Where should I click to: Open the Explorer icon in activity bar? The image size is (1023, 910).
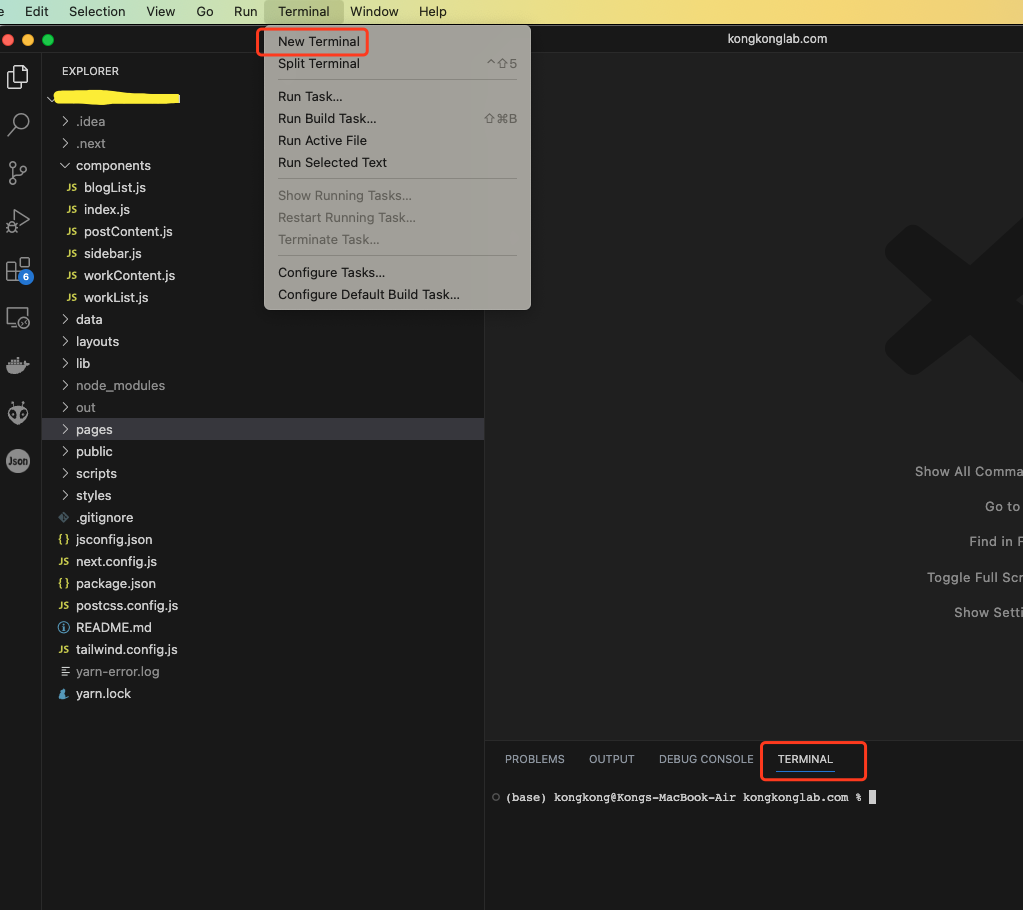tap(18, 77)
